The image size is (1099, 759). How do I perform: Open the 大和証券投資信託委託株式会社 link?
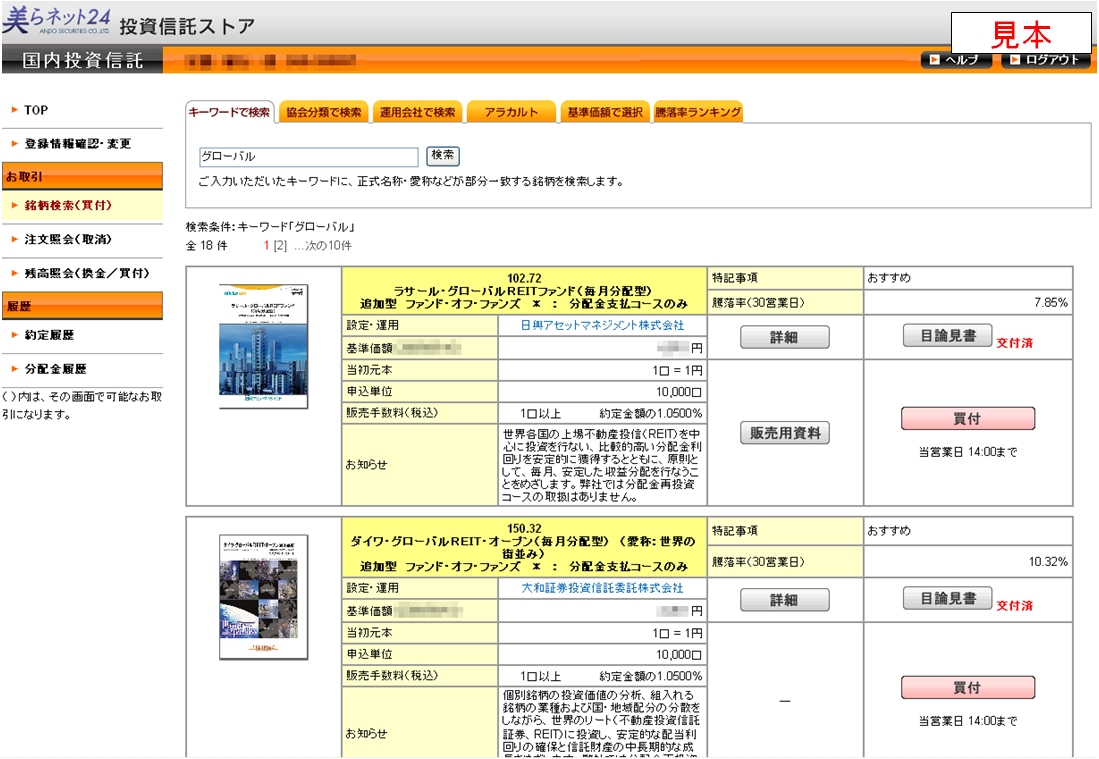[x=602, y=588]
